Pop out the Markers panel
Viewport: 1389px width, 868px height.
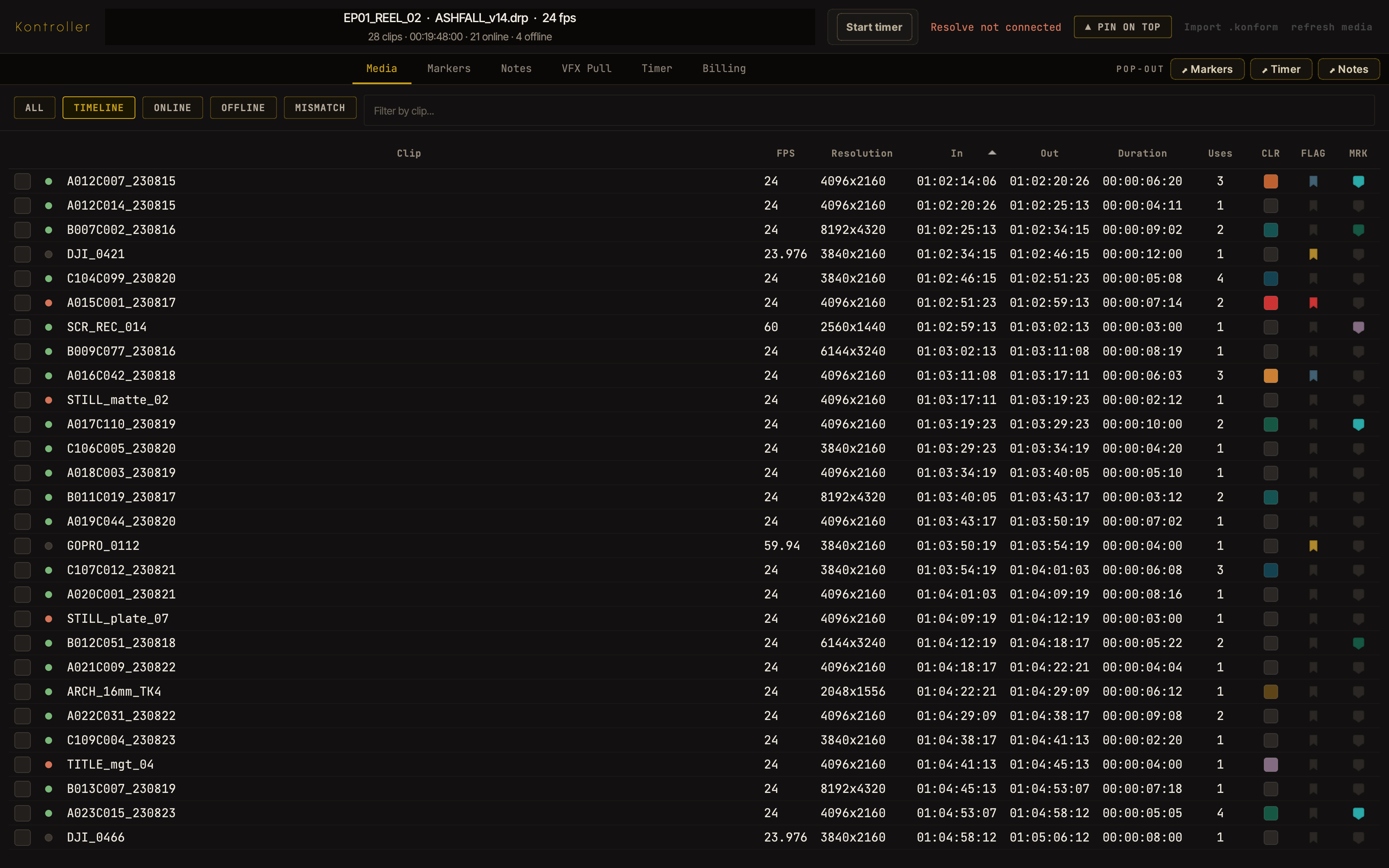(1207, 69)
